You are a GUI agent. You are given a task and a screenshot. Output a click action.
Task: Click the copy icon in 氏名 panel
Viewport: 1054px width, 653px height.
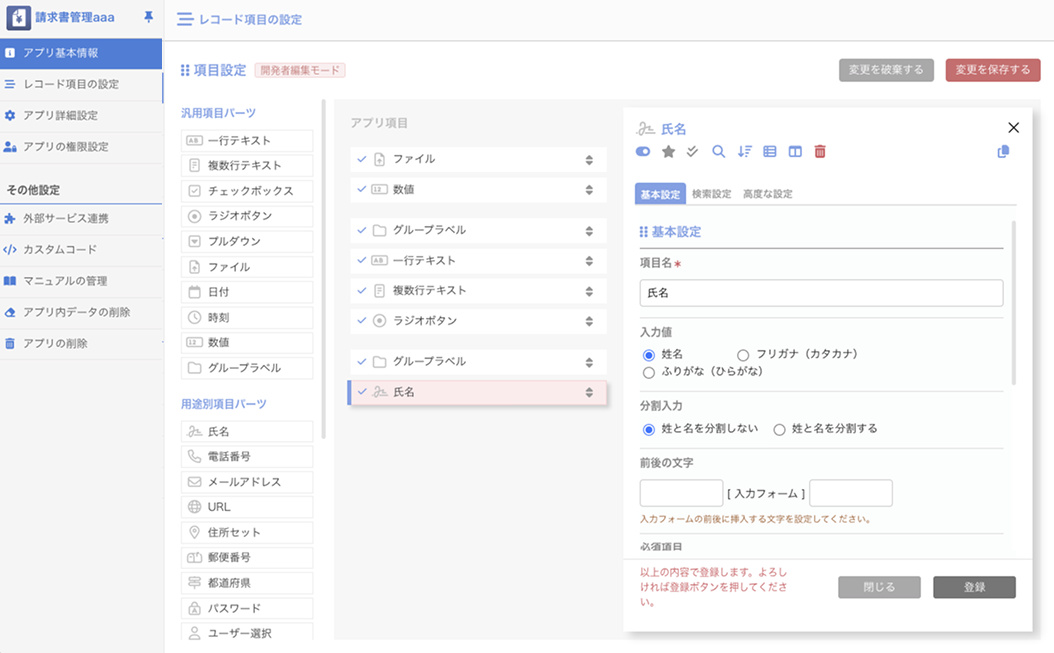(x=1003, y=151)
